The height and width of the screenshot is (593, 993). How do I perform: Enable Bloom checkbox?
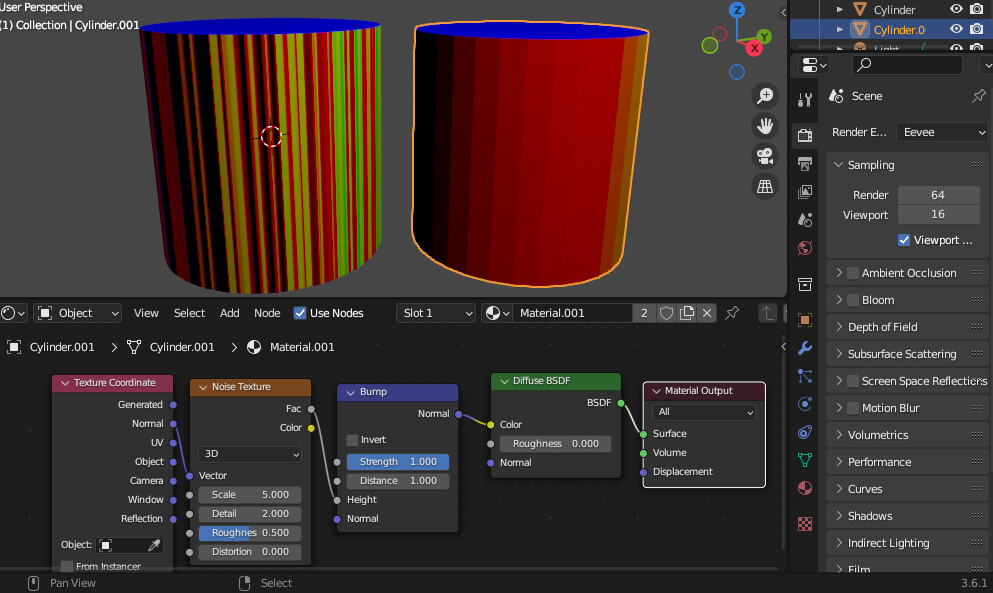(853, 300)
